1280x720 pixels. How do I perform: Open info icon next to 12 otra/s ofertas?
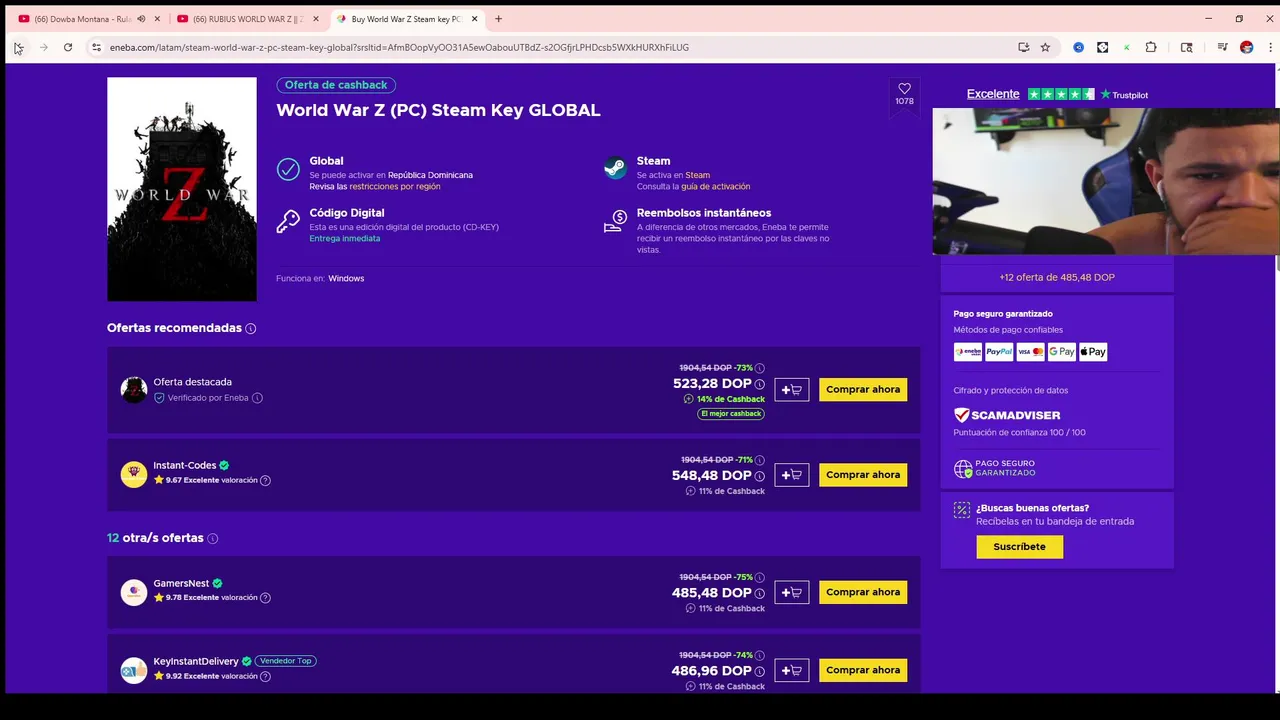pos(212,538)
